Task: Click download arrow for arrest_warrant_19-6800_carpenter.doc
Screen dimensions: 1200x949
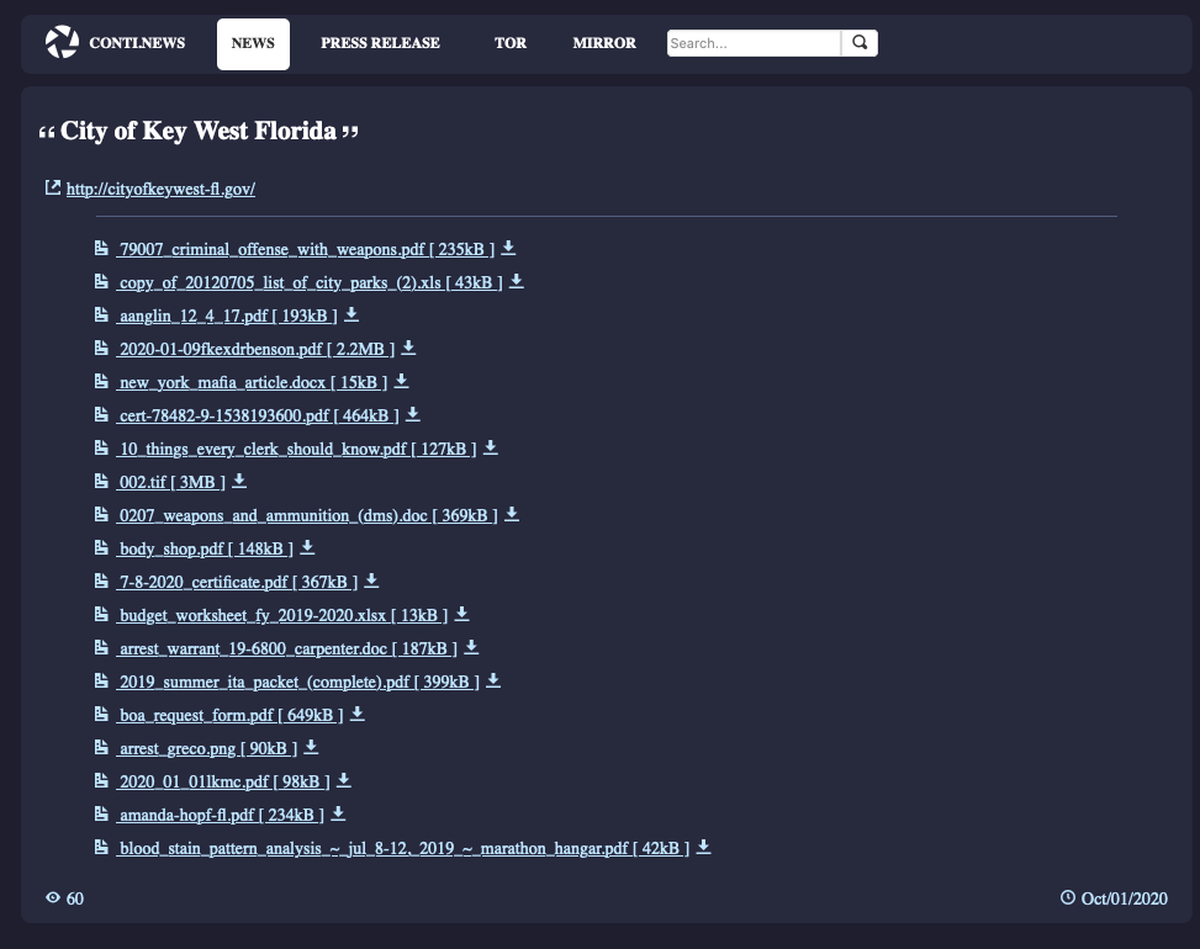Action: tap(471, 646)
